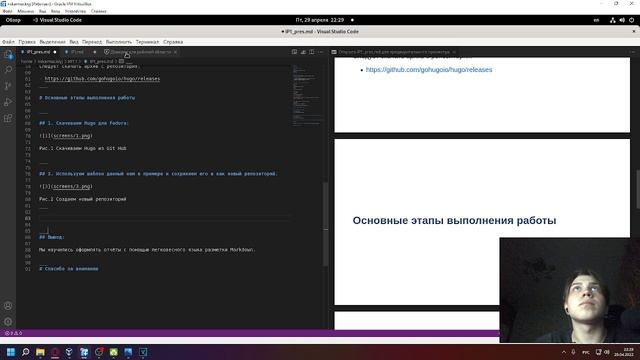This screenshot has width=640, height=360.
Task: Open the Вид menu in VS Code
Action: (x=74, y=42)
